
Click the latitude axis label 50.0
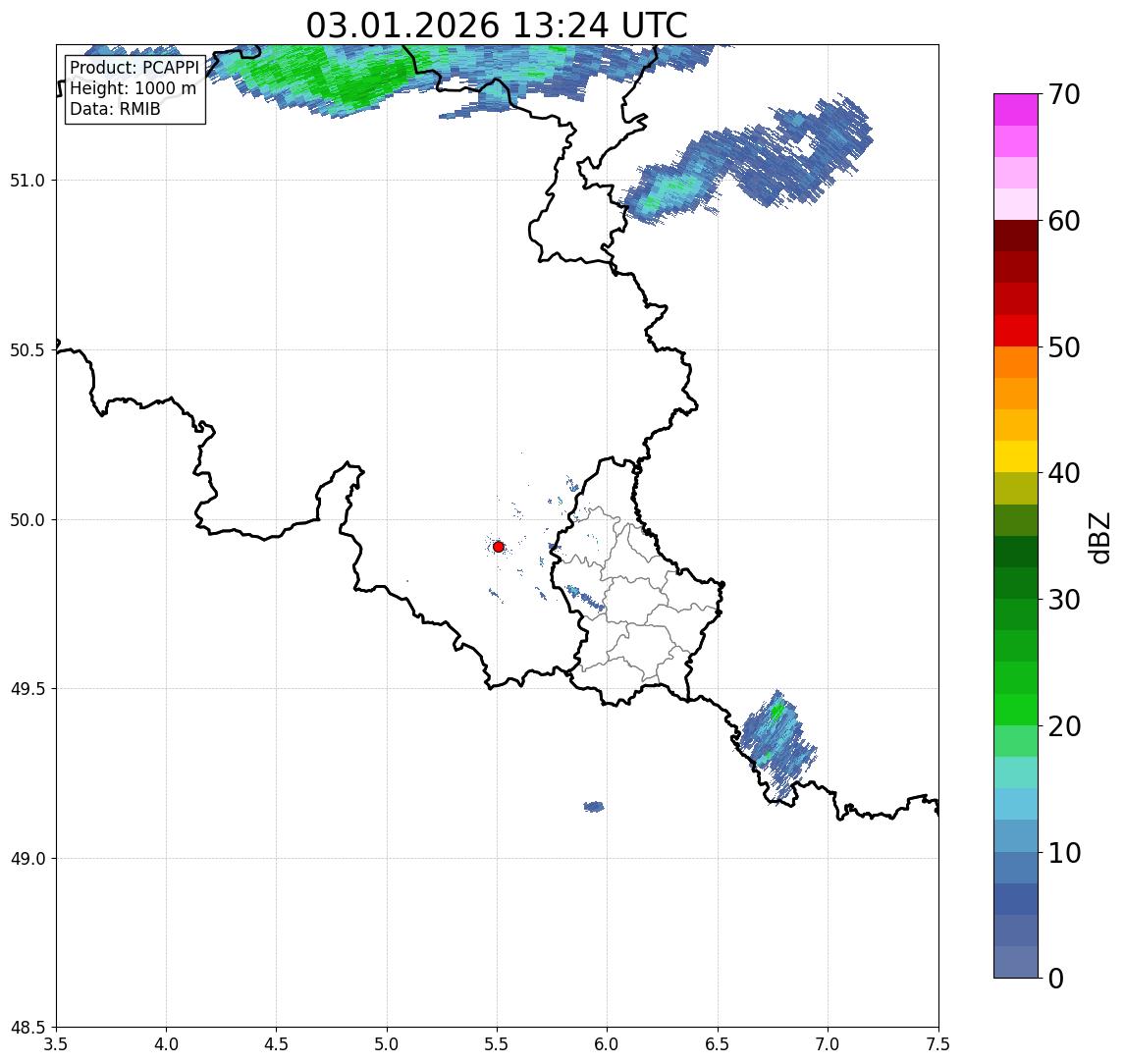27,520
